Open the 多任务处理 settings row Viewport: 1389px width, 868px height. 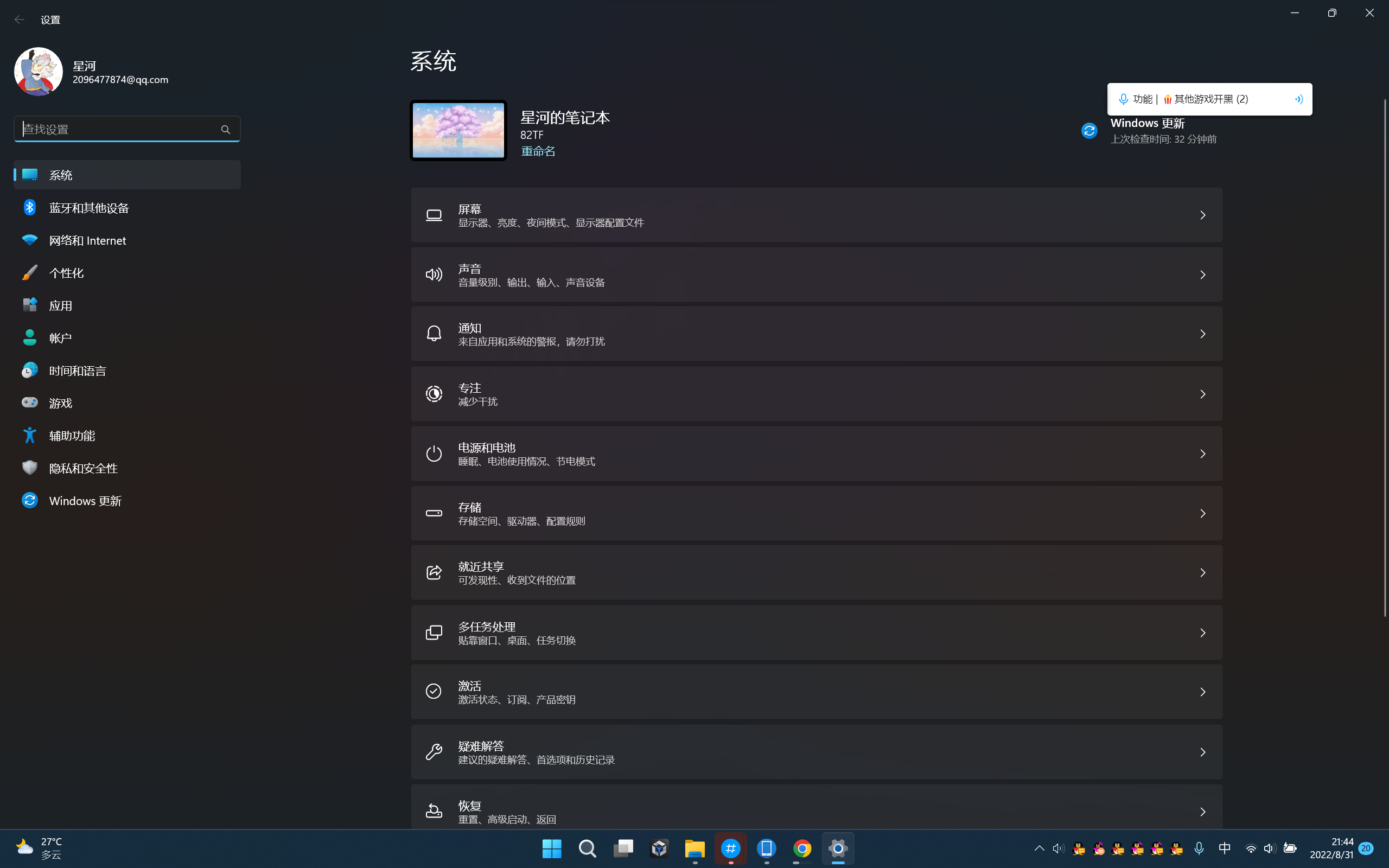[816, 633]
